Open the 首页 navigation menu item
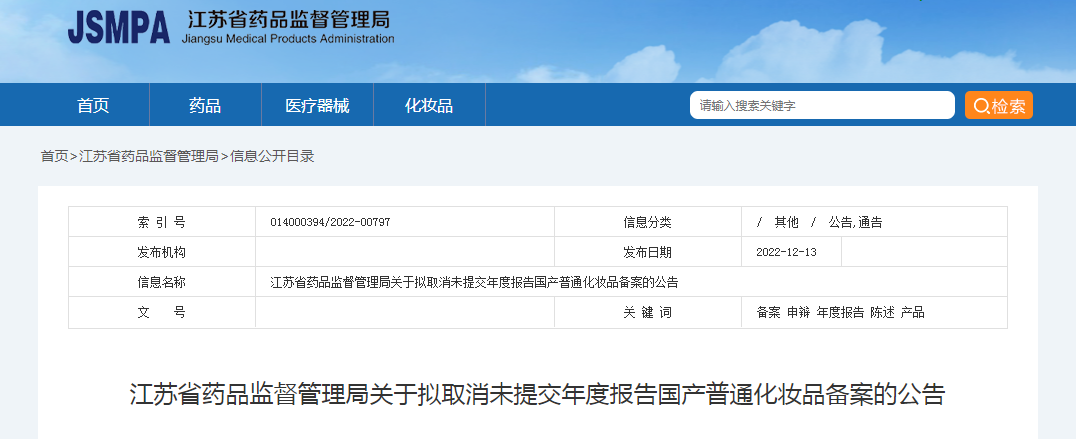 (93, 106)
